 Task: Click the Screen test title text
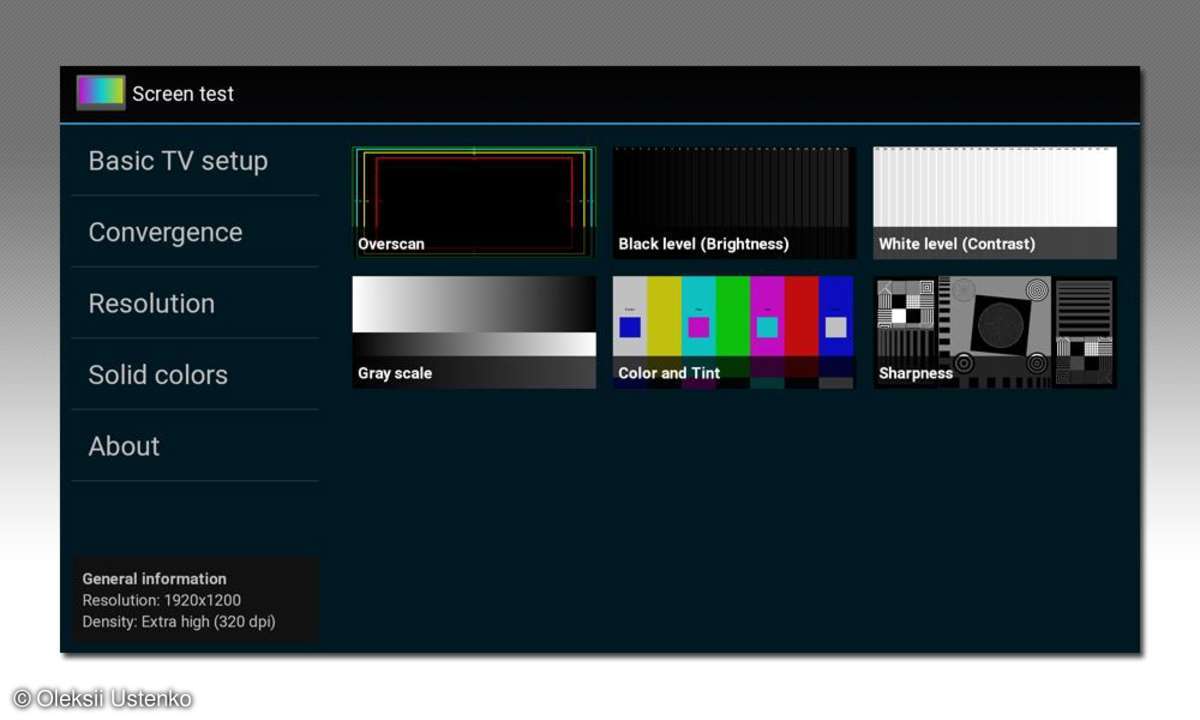(x=183, y=94)
